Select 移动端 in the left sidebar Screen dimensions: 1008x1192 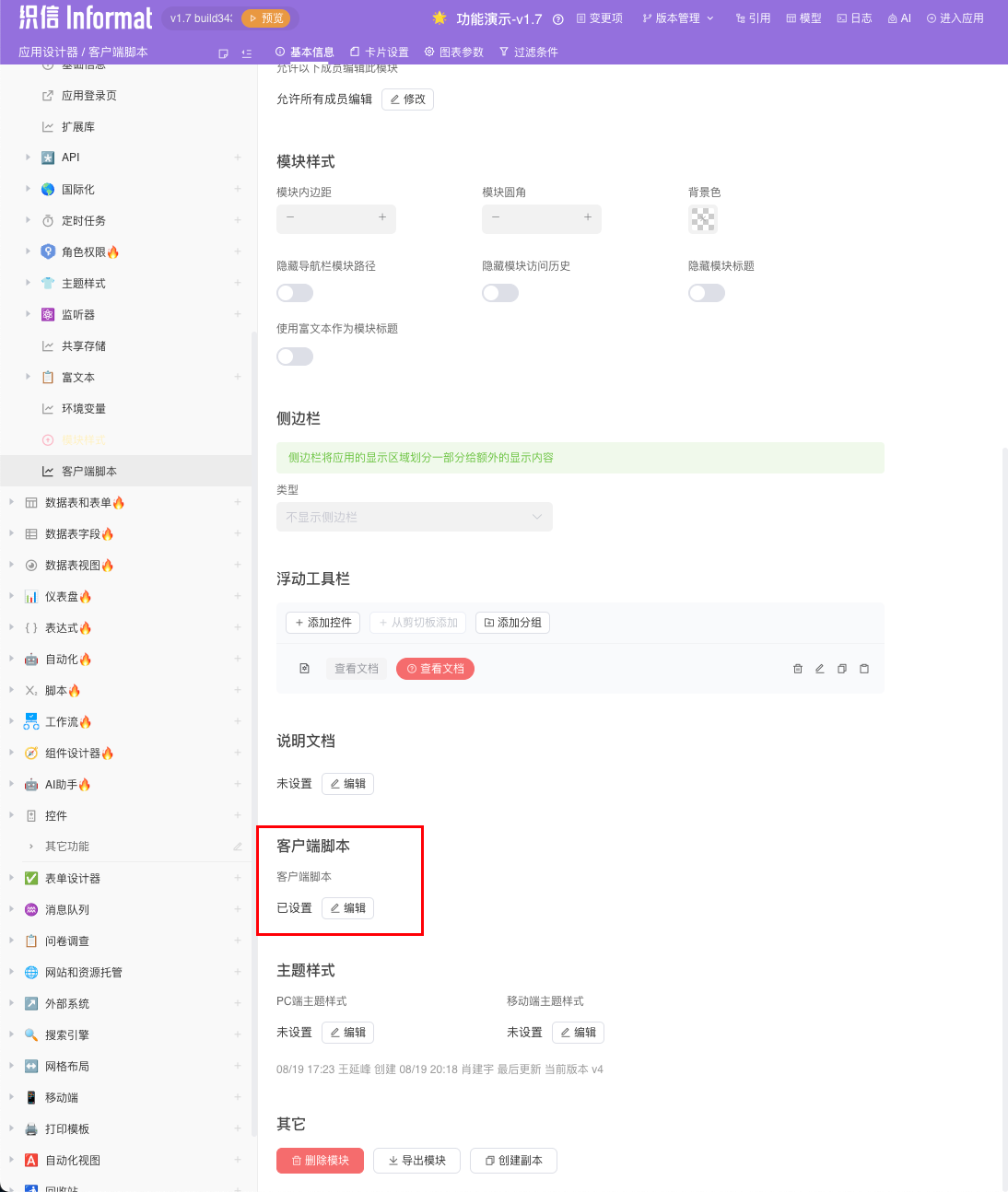tap(61, 1097)
